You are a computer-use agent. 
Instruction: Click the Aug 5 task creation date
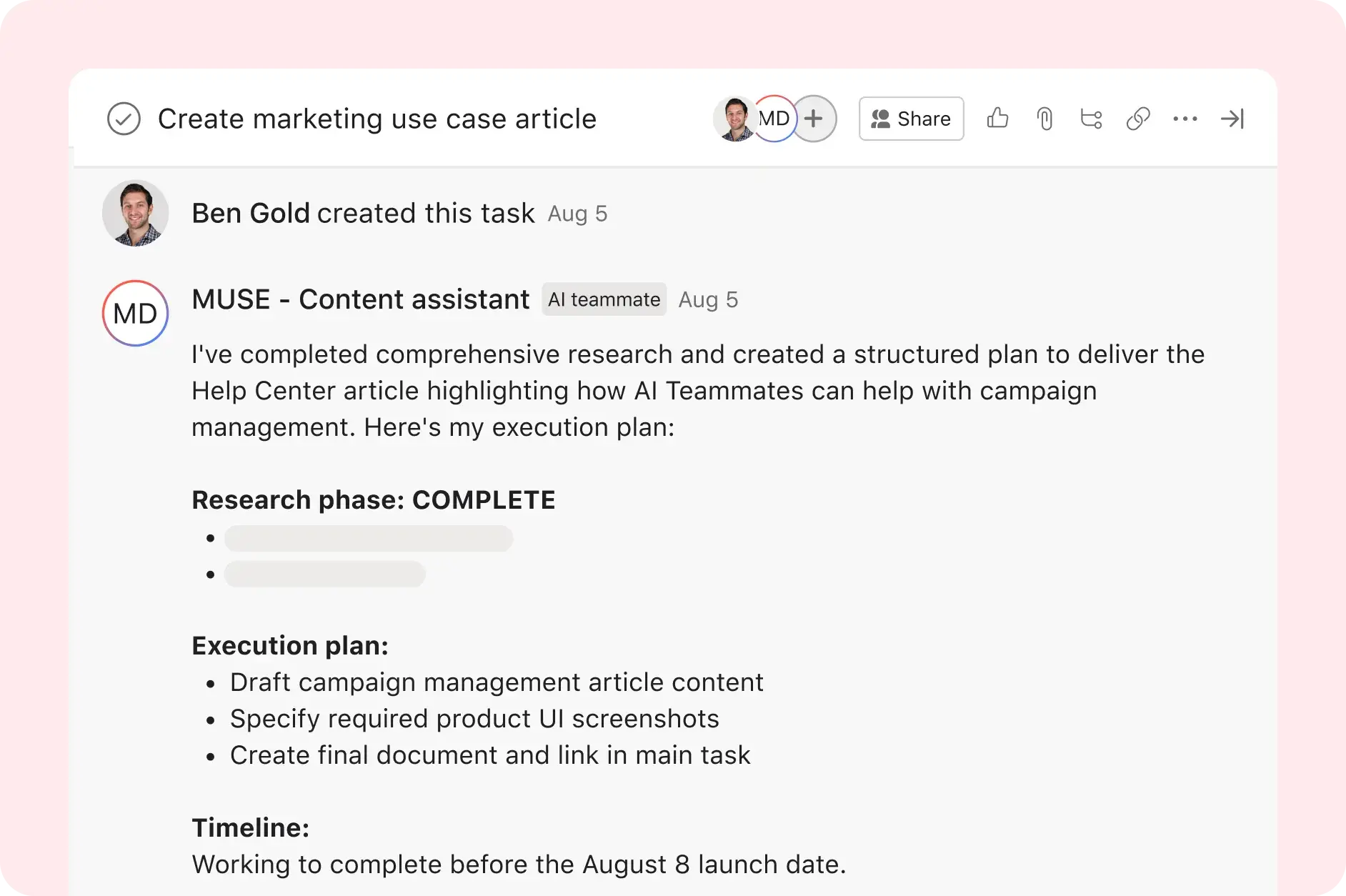tap(577, 214)
